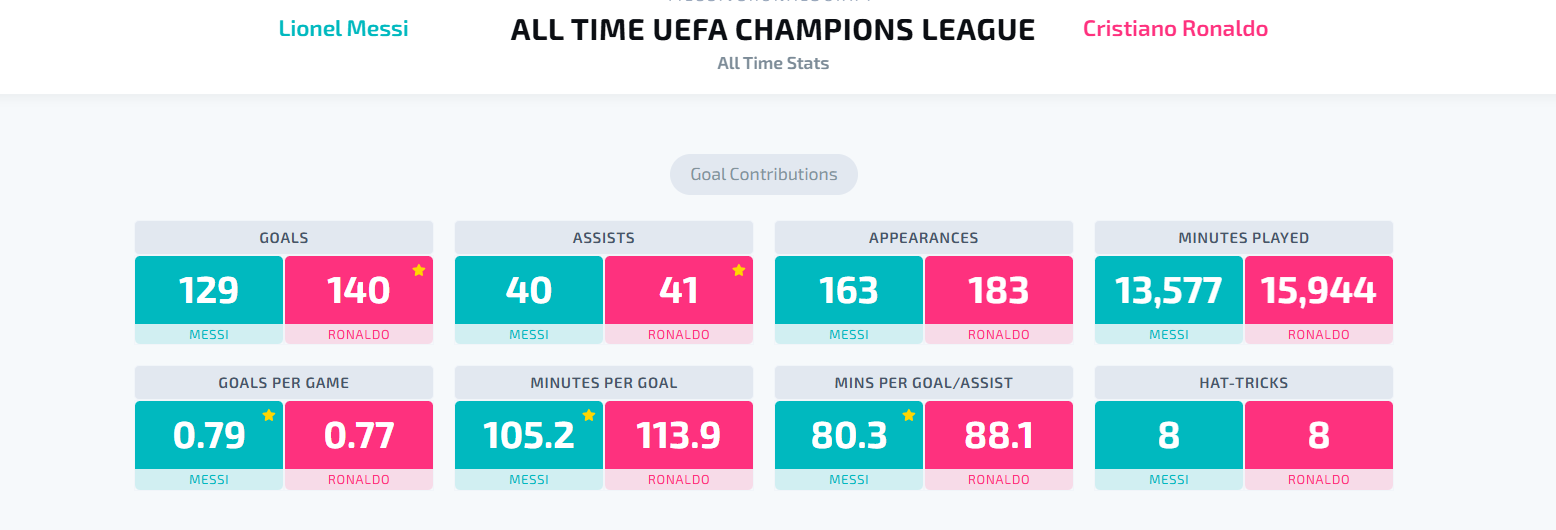The height and width of the screenshot is (530, 1556).
Task: Click the All Time Stats subtitle
Action: (773, 63)
